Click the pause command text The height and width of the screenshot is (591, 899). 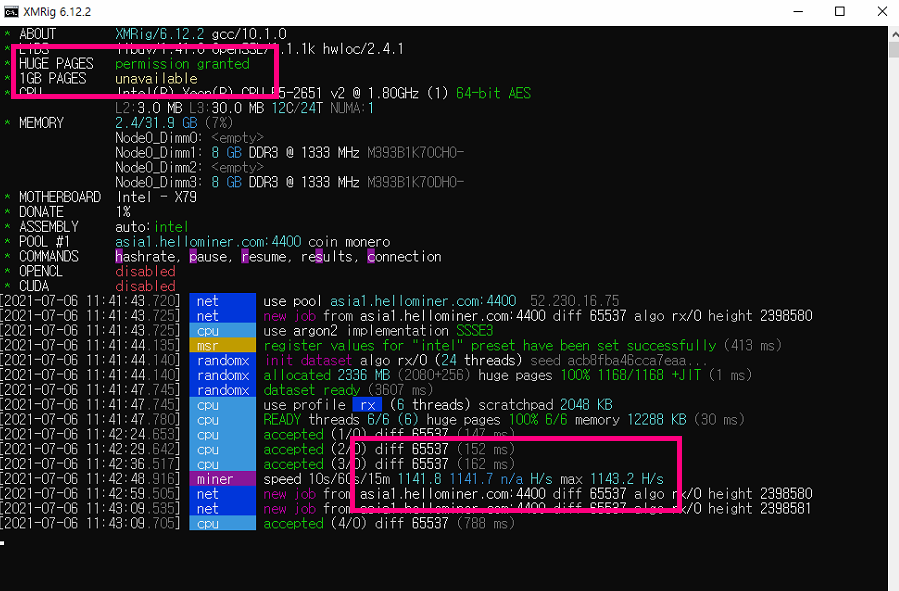point(210,256)
